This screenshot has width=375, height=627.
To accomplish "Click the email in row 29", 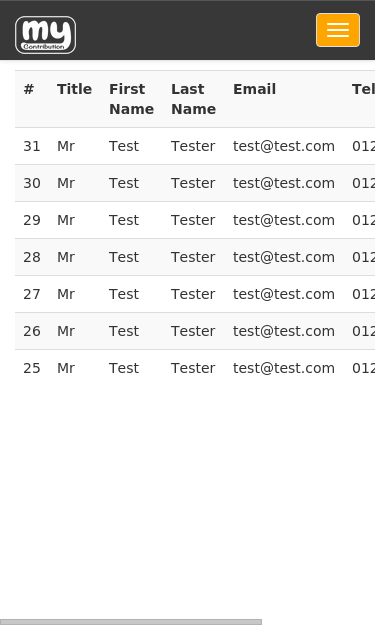I will coord(284,220).
